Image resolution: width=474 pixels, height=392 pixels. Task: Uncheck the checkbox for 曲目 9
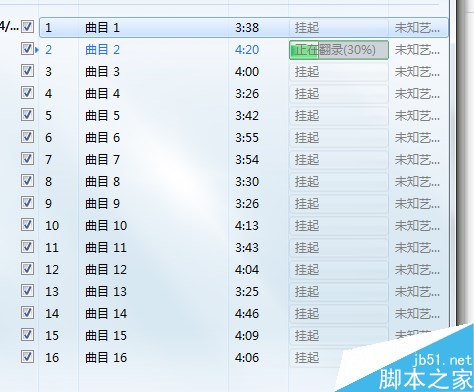tap(27, 202)
